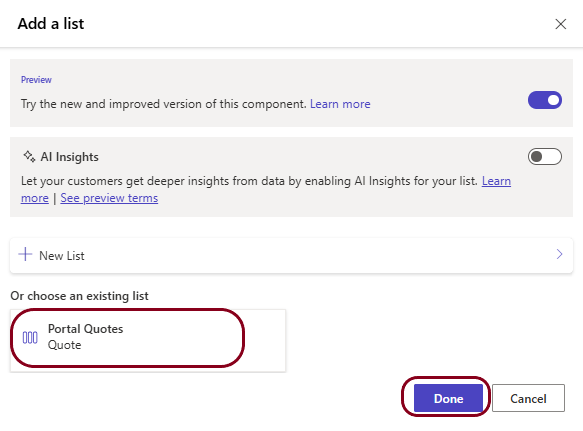Confirm selection with the Done button

tap(448, 398)
